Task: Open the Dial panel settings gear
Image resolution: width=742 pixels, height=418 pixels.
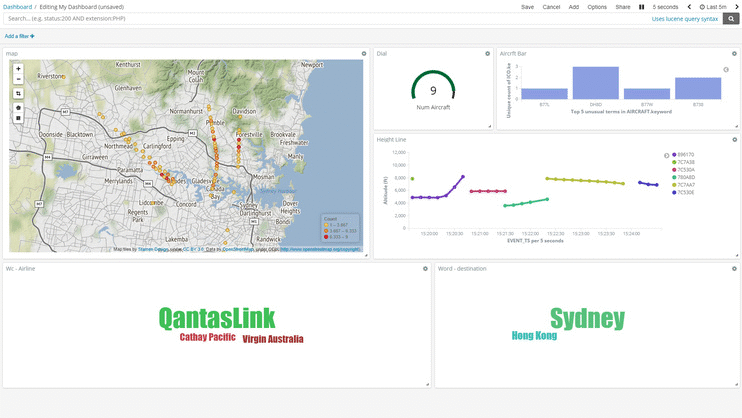Action: coord(487,53)
